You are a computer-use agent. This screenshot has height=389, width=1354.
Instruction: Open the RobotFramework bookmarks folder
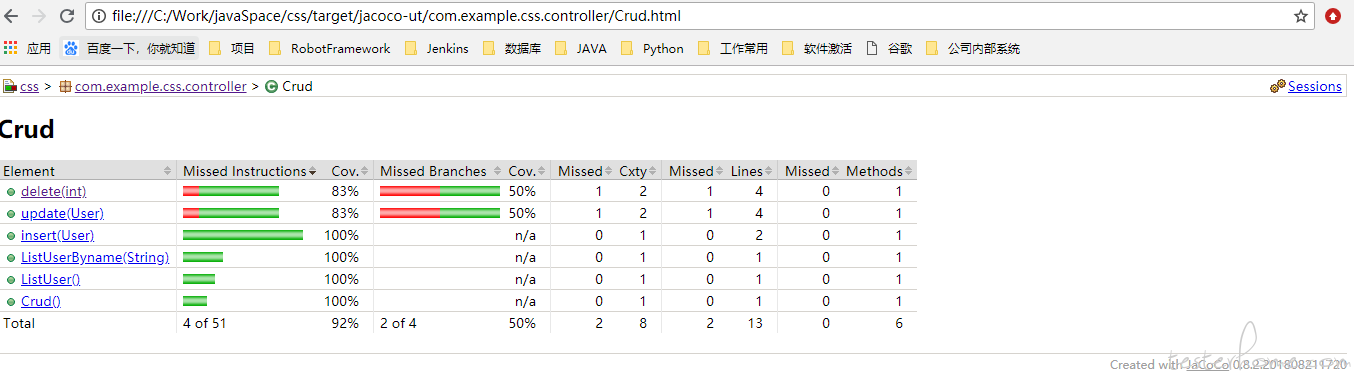[x=329, y=48]
